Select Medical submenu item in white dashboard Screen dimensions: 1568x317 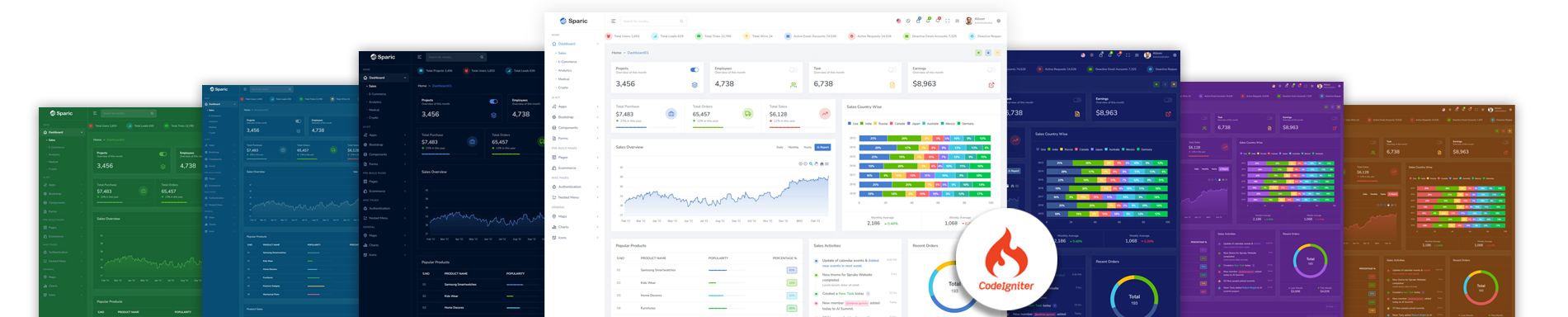pyautogui.click(x=563, y=79)
